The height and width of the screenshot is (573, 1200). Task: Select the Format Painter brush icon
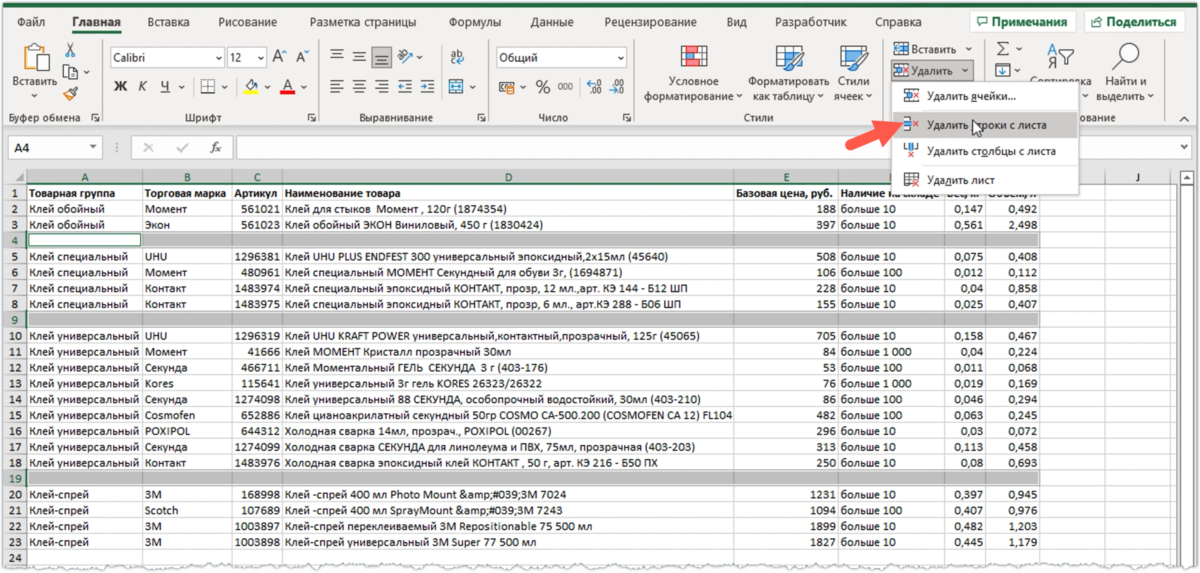(x=70, y=94)
